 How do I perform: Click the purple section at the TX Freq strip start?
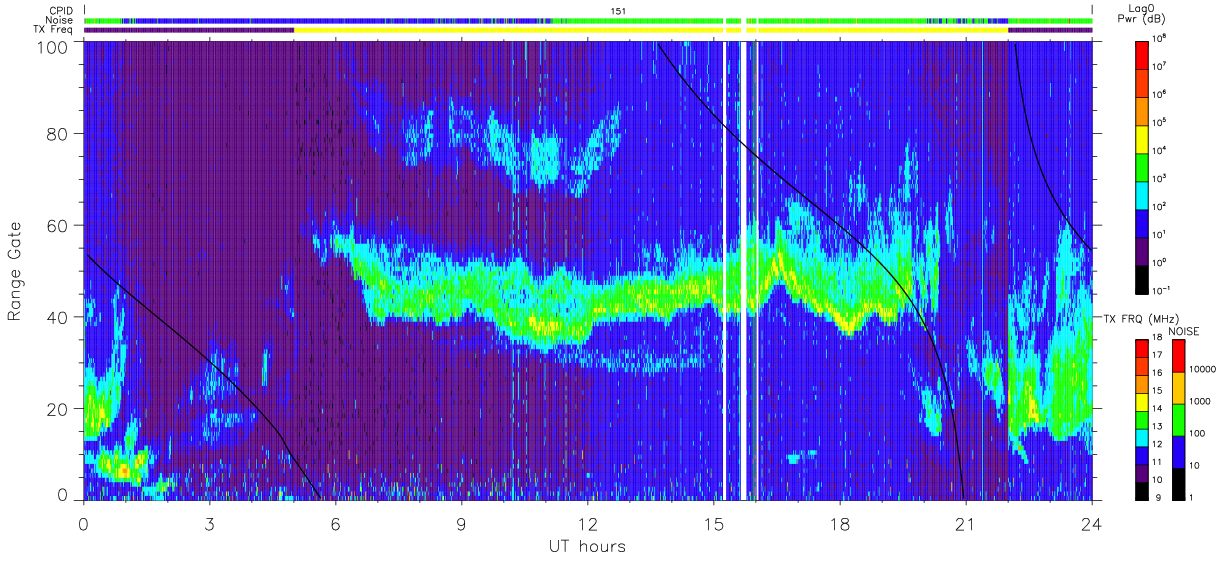189,30
